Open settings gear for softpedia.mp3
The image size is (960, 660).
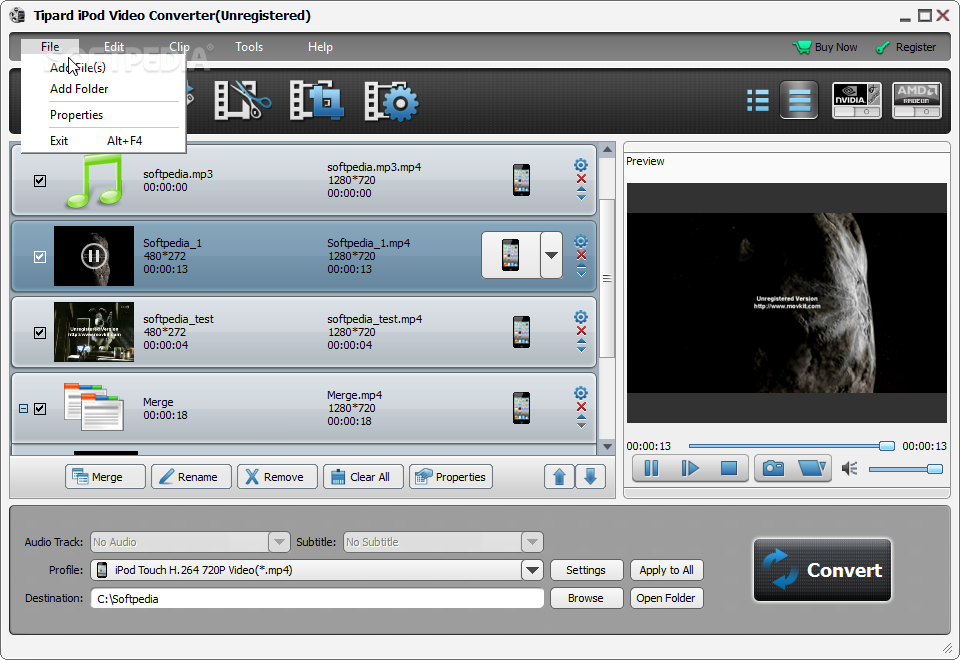click(x=581, y=165)
